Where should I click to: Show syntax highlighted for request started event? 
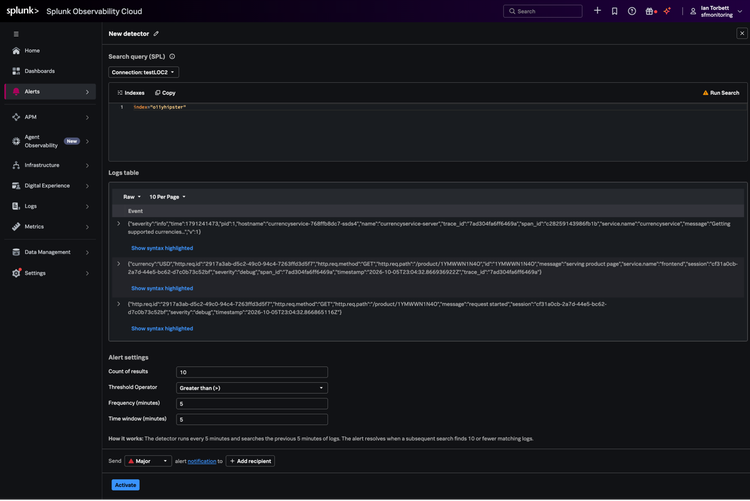(x=162, y=328)
